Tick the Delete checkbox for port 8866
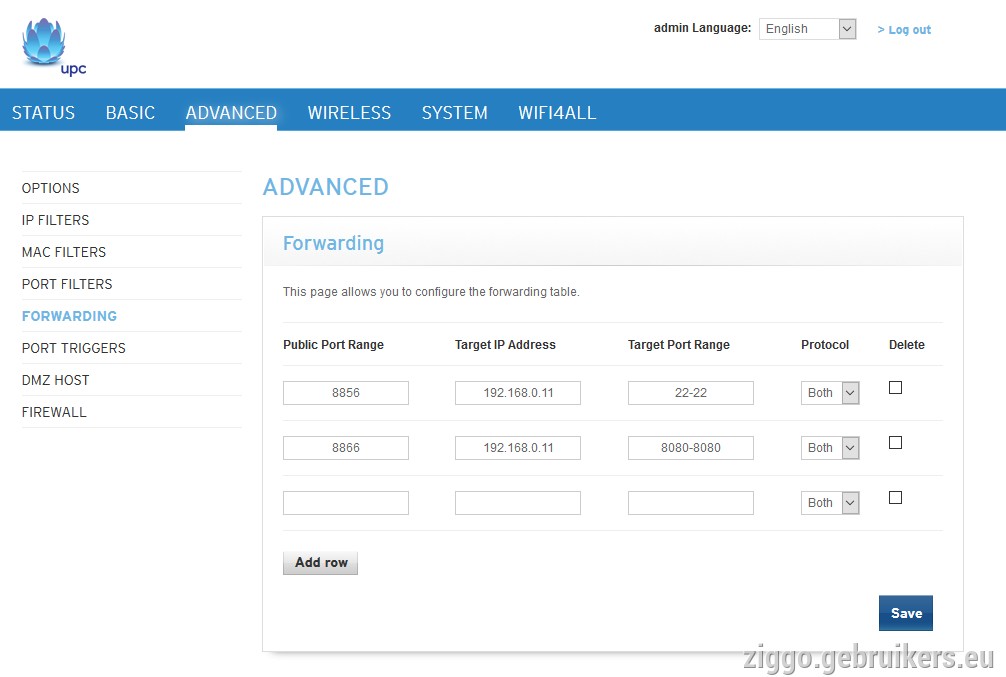 point(895,443)
